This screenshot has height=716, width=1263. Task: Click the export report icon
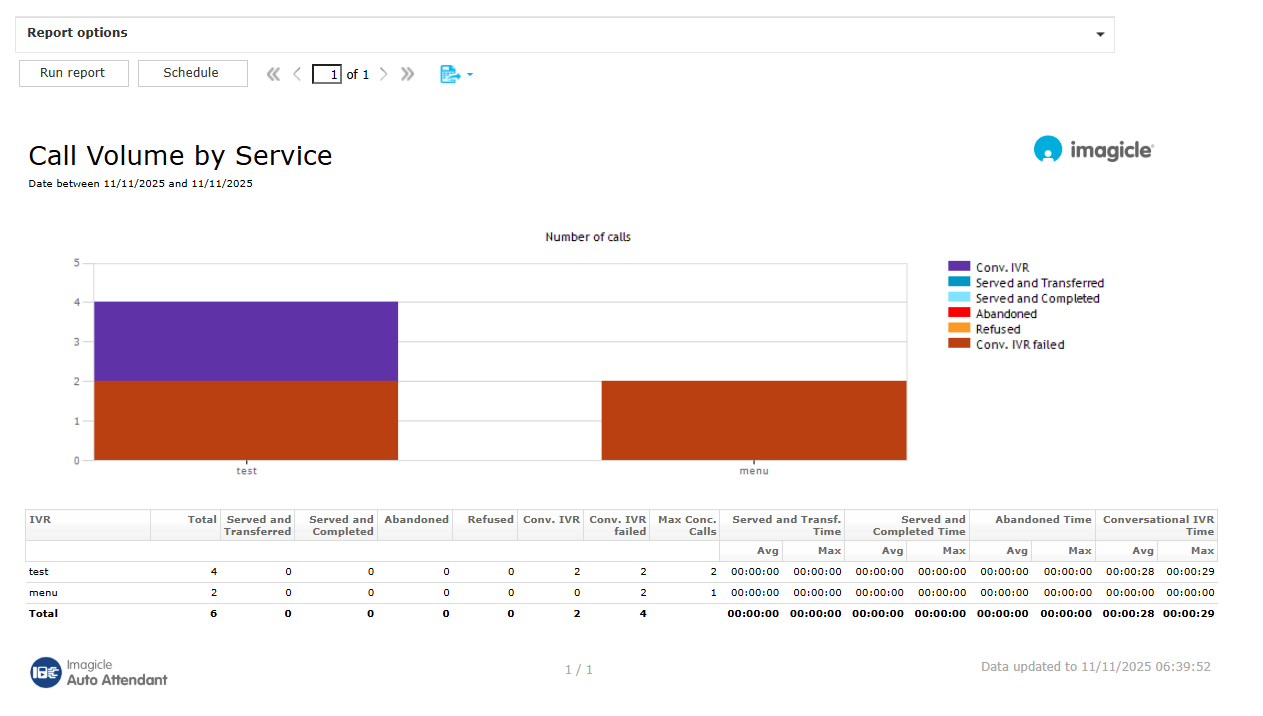pyautogui.click(x=450, y=74)
